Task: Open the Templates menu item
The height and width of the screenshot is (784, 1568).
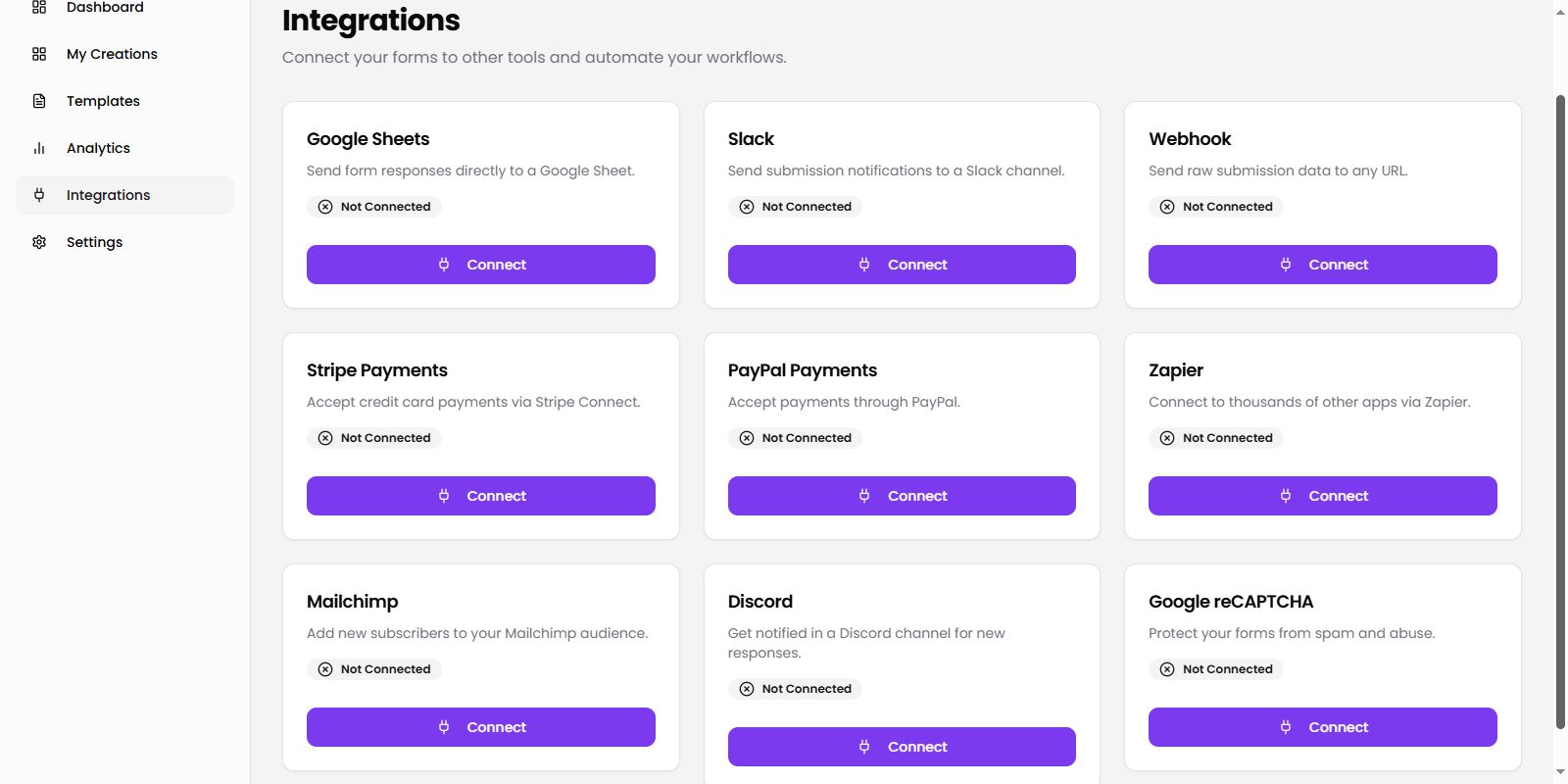Action: pos(103,101)
